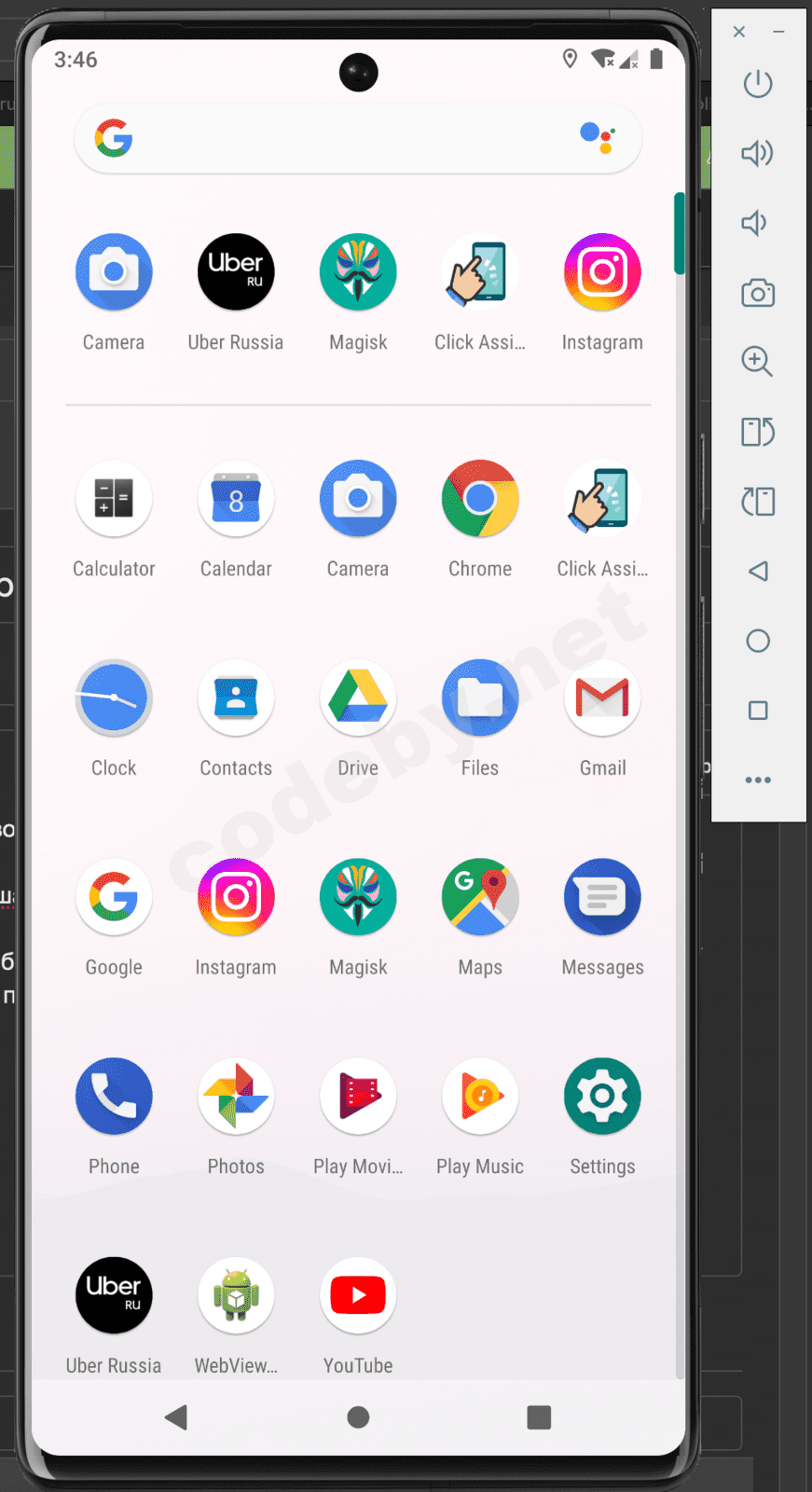Open Instagram in the suggested apps row
Screen dimensions: 812x1492
point(602,272)
